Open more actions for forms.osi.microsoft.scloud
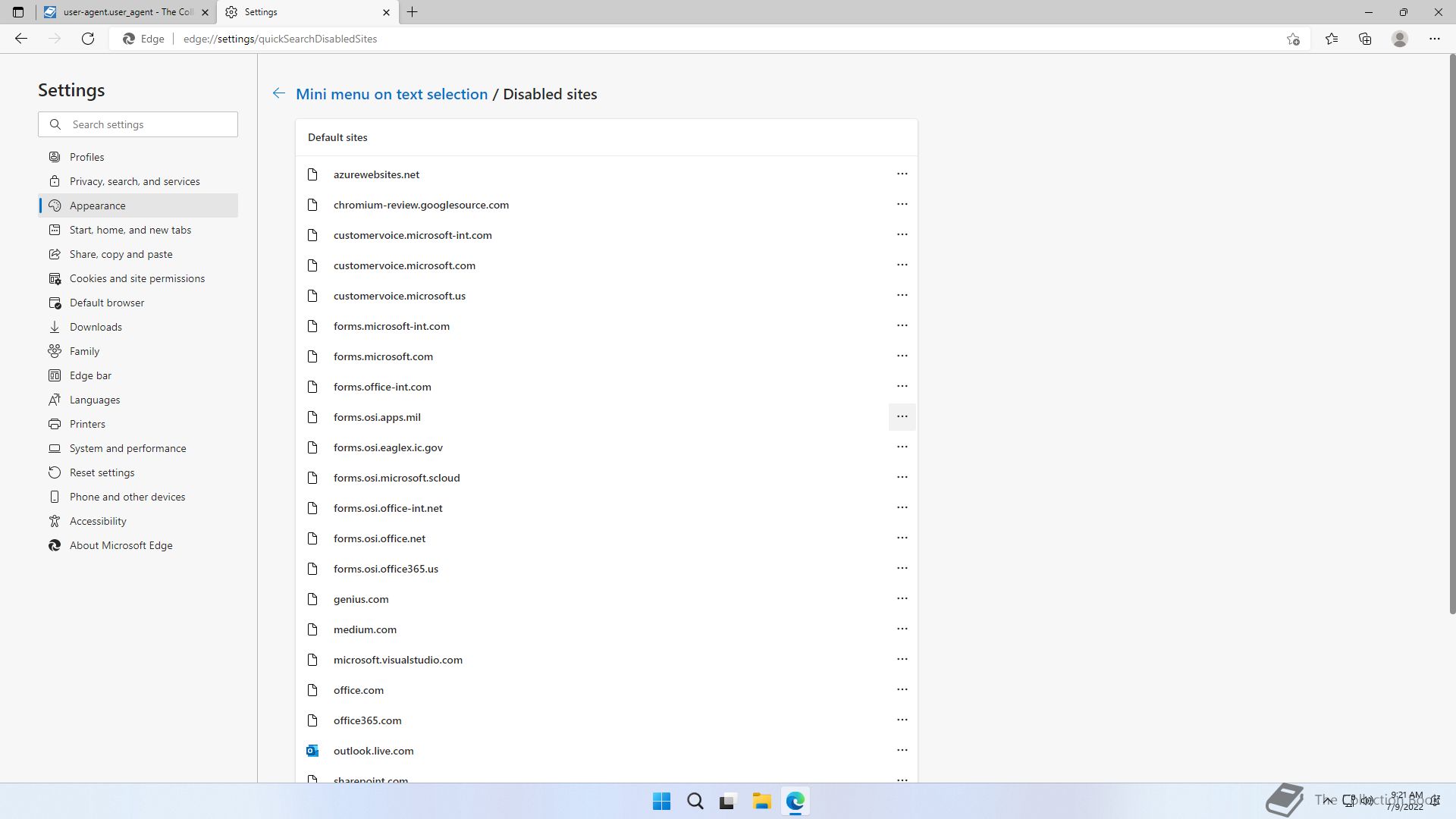The image size is (1456, 819). [902, 477]
